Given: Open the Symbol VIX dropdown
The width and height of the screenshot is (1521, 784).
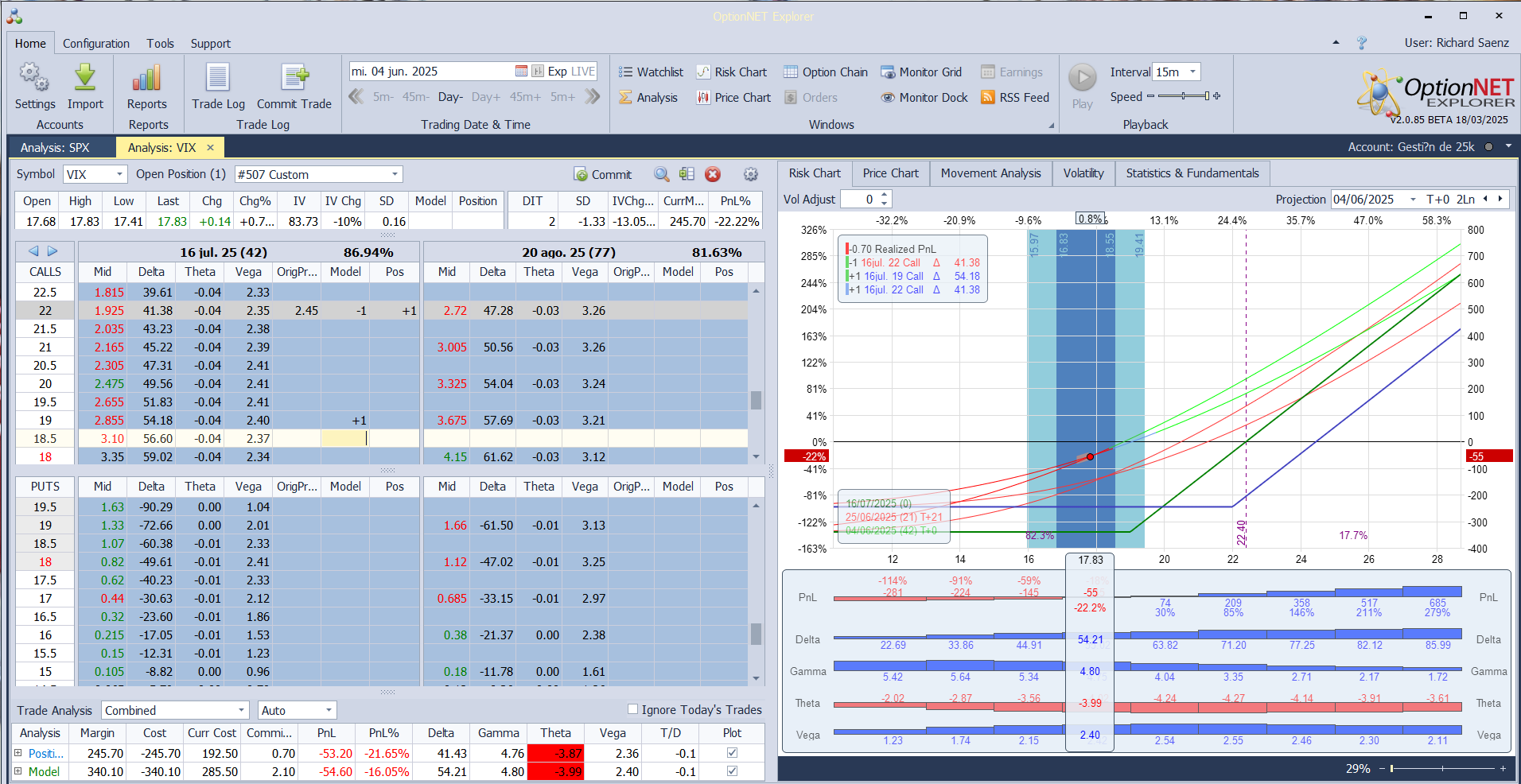Looking at the screenshot, I should (x=119, y=174).
